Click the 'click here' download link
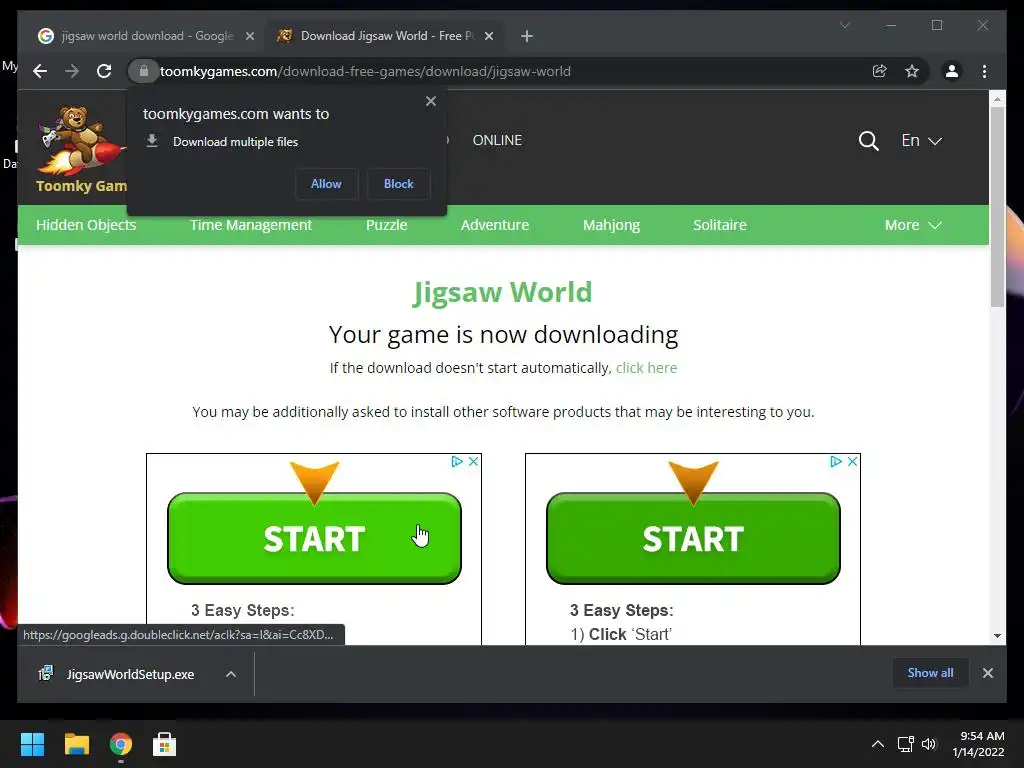 pos(647,368)
